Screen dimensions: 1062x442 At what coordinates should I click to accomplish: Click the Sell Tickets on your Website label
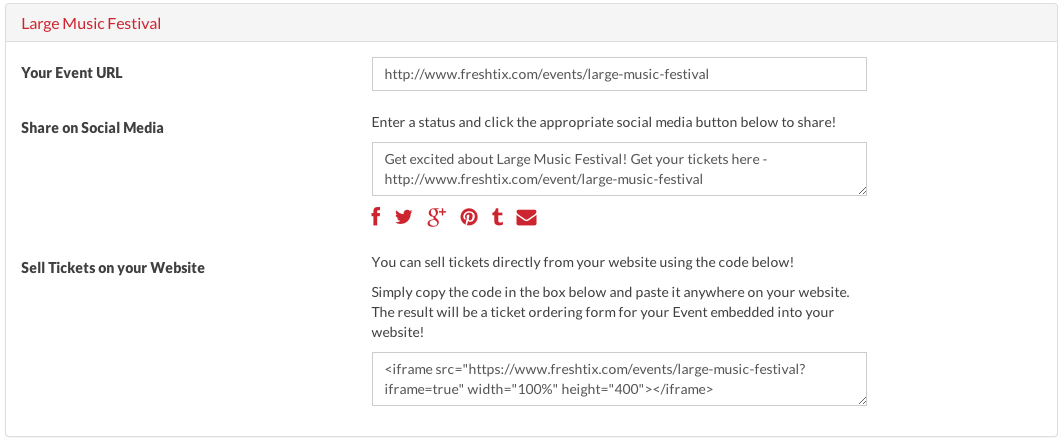[x=112, y=267]
